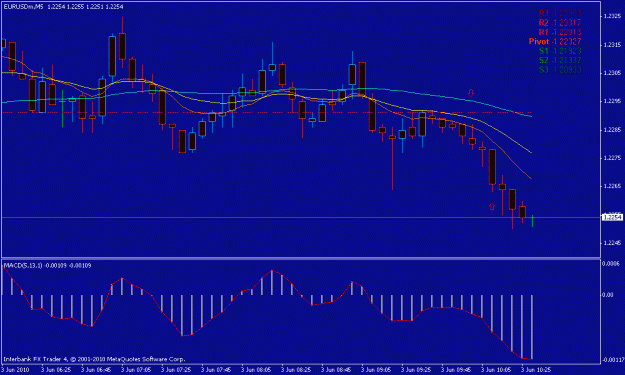Viewport: 625px width, 375px height.
Task: Click the S3 support level label
Action: [560, 70]
